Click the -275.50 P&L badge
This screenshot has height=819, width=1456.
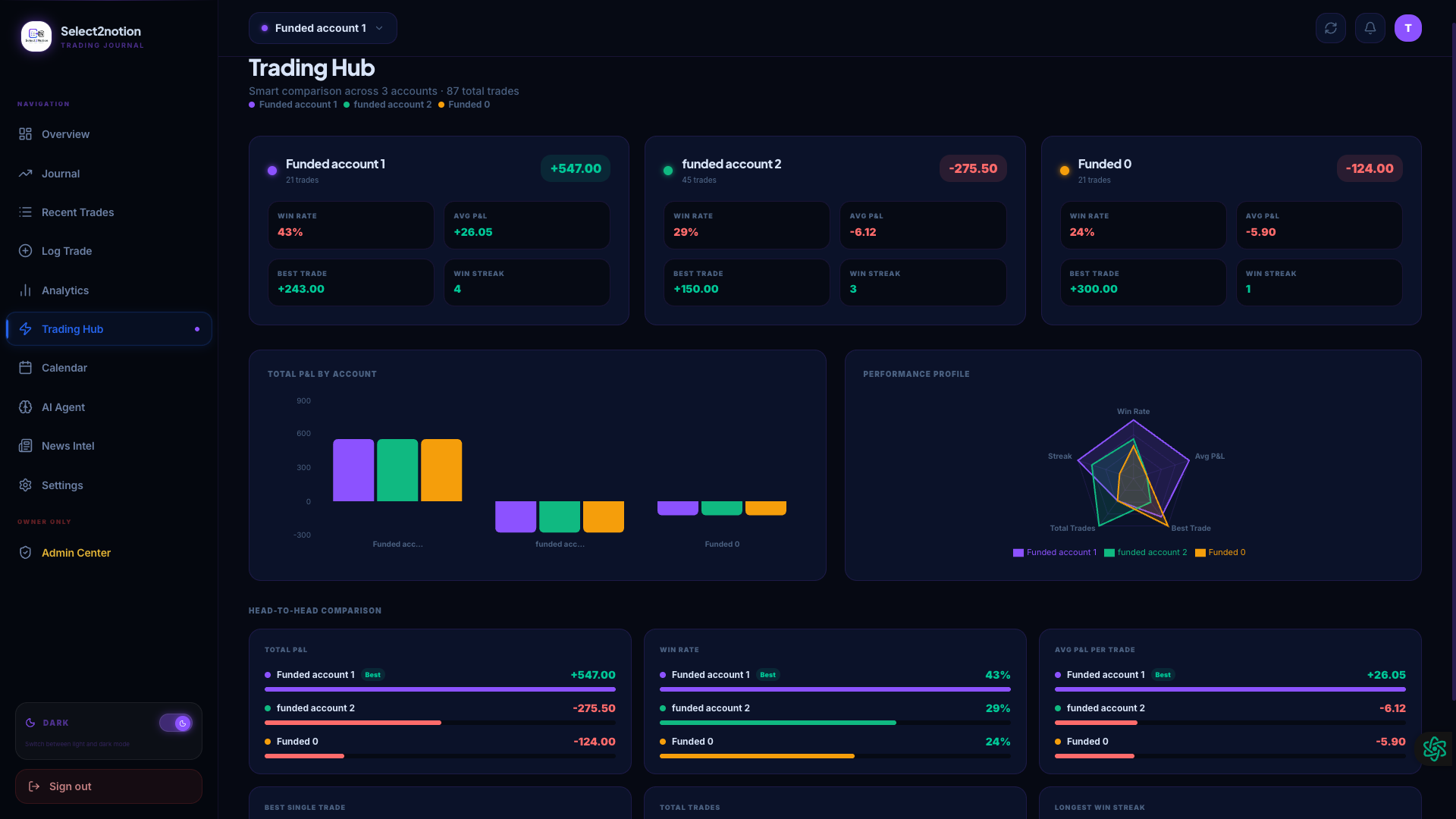[973, 168]
